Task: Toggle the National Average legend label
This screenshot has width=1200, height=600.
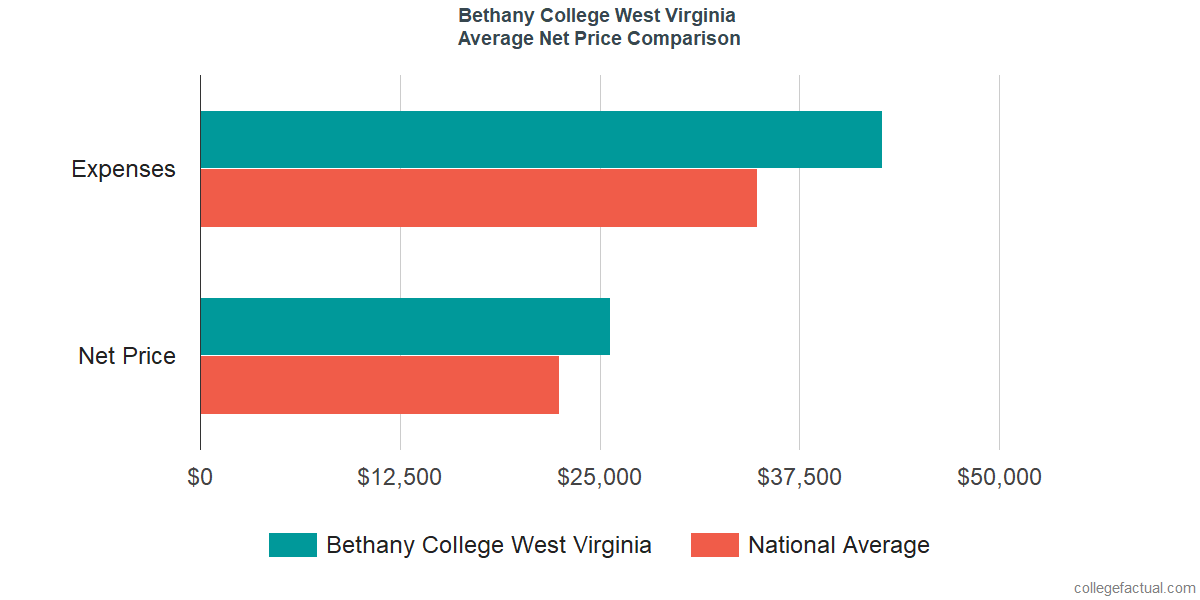Action: [x=839, y=545]
